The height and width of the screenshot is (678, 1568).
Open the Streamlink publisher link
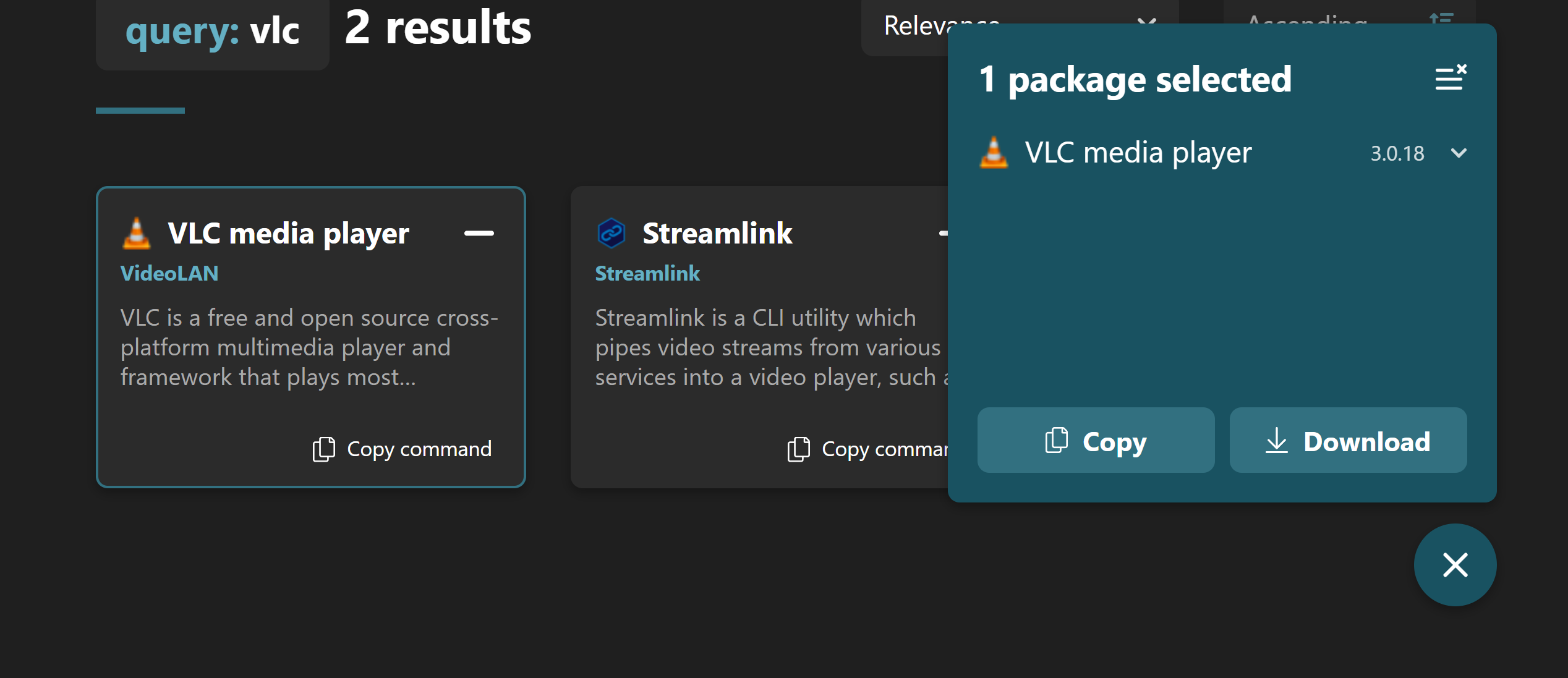[647, 273]
